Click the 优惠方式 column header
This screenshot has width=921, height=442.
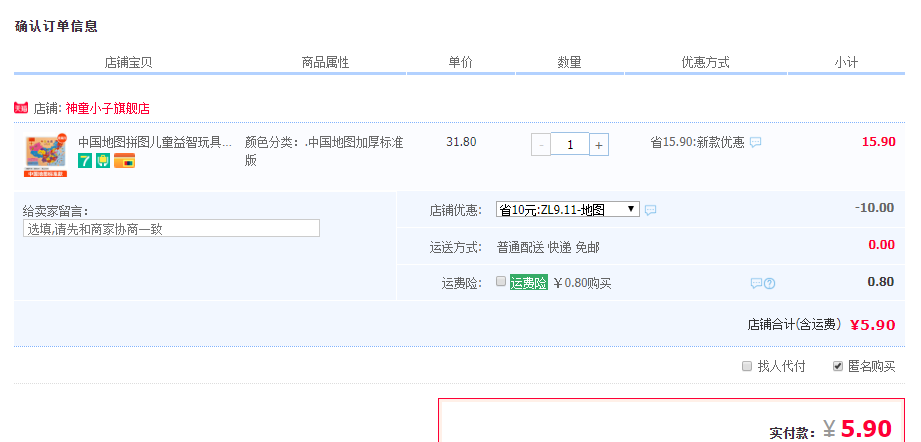705,62
